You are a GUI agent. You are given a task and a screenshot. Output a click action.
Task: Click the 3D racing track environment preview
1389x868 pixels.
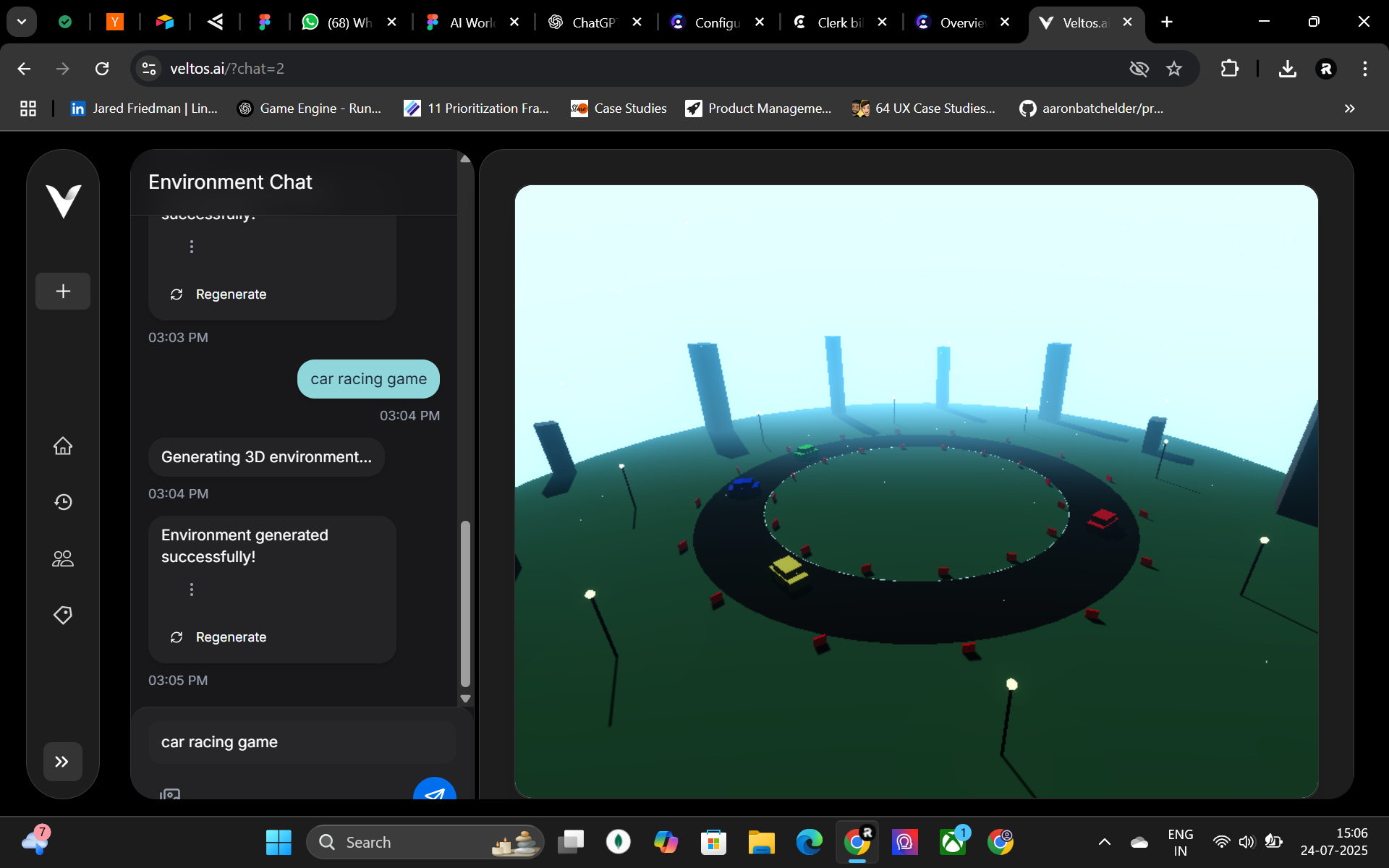916,492
